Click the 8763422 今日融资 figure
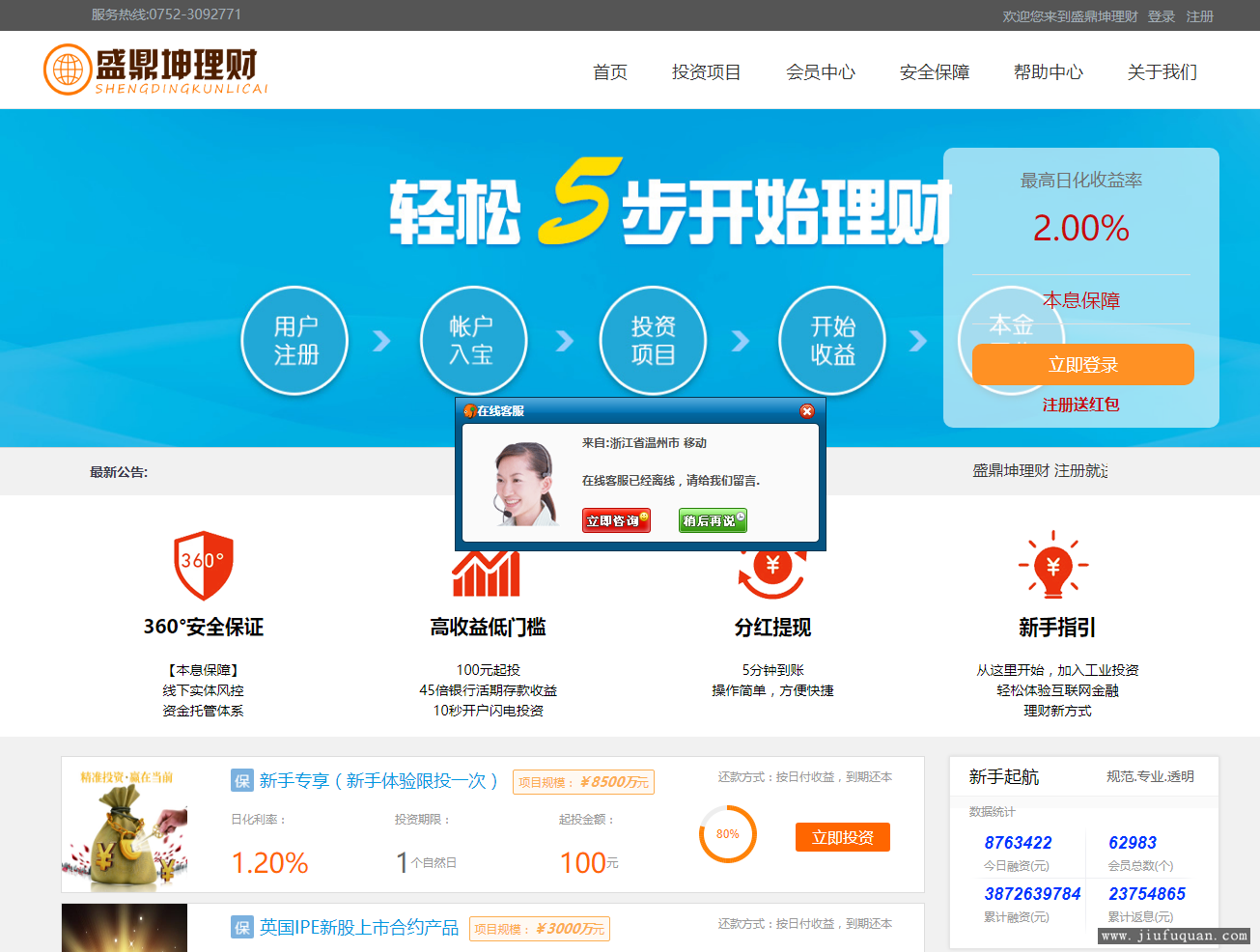1260x952 pixels. point(1019,843)
